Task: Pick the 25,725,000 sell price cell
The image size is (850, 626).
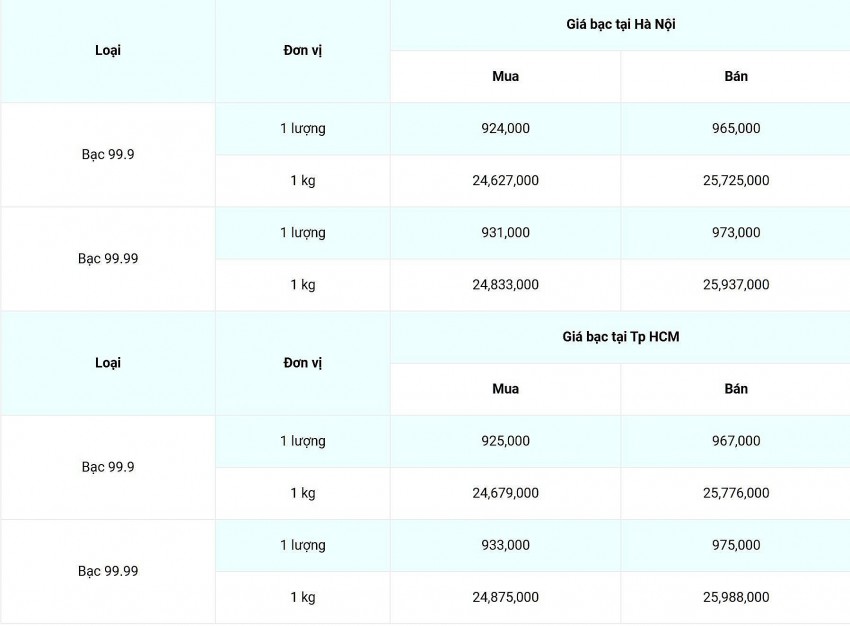Action: tap(736, 181)
